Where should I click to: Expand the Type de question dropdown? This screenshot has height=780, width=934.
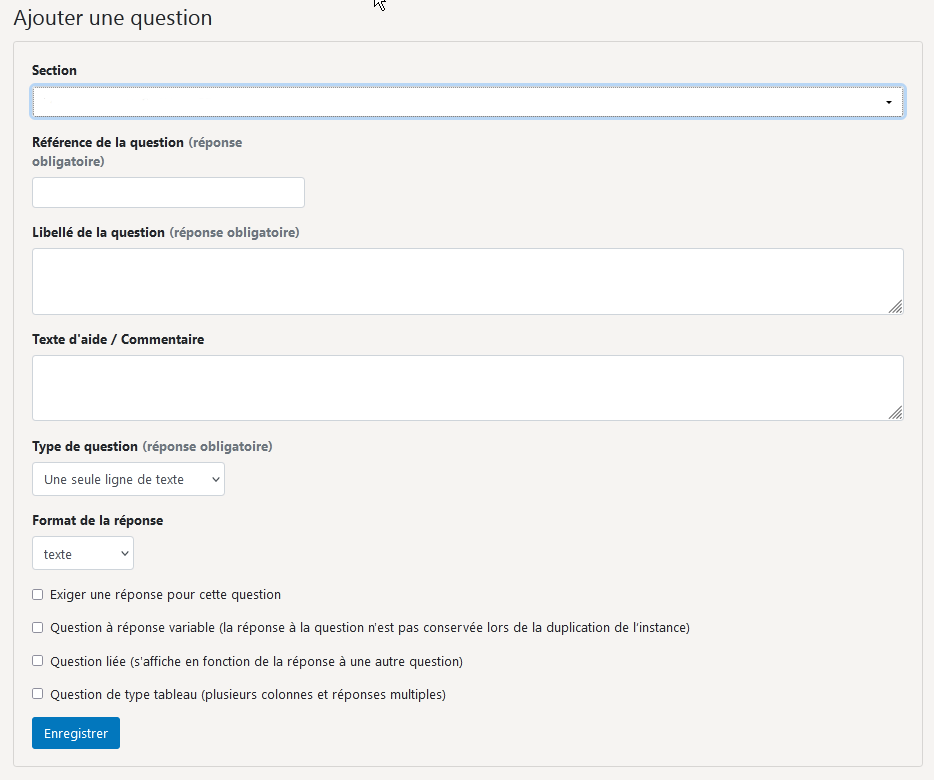pos(128,479)
